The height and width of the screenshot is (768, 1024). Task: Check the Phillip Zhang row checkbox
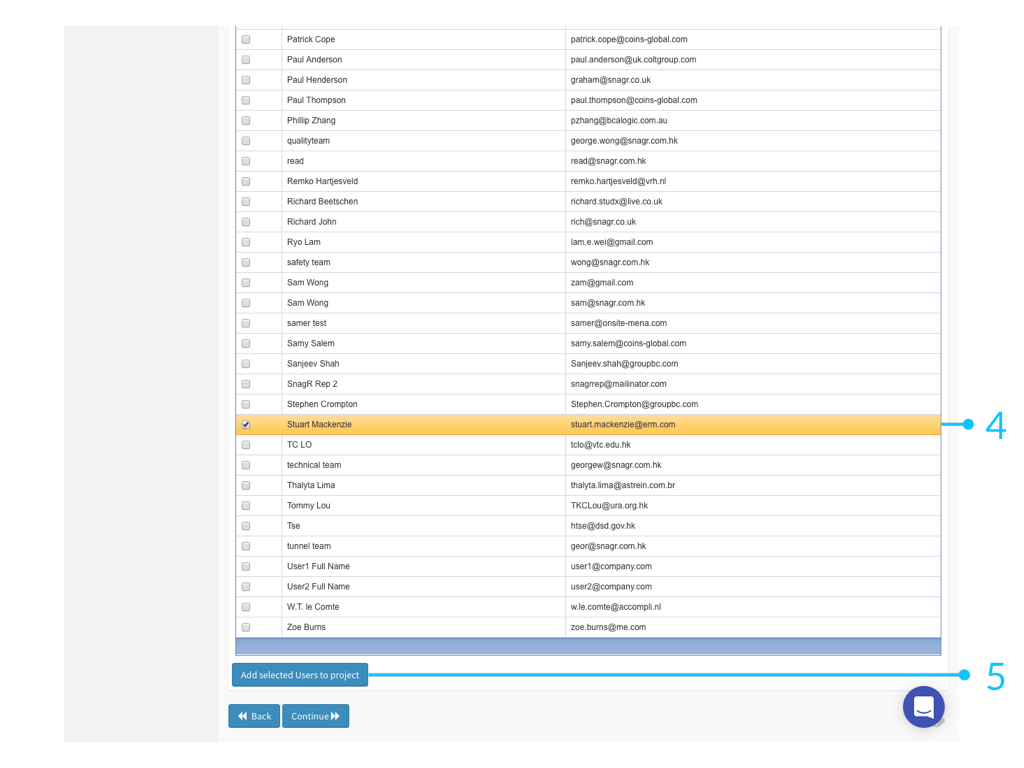pyautogui.click(x=246, y=120)
